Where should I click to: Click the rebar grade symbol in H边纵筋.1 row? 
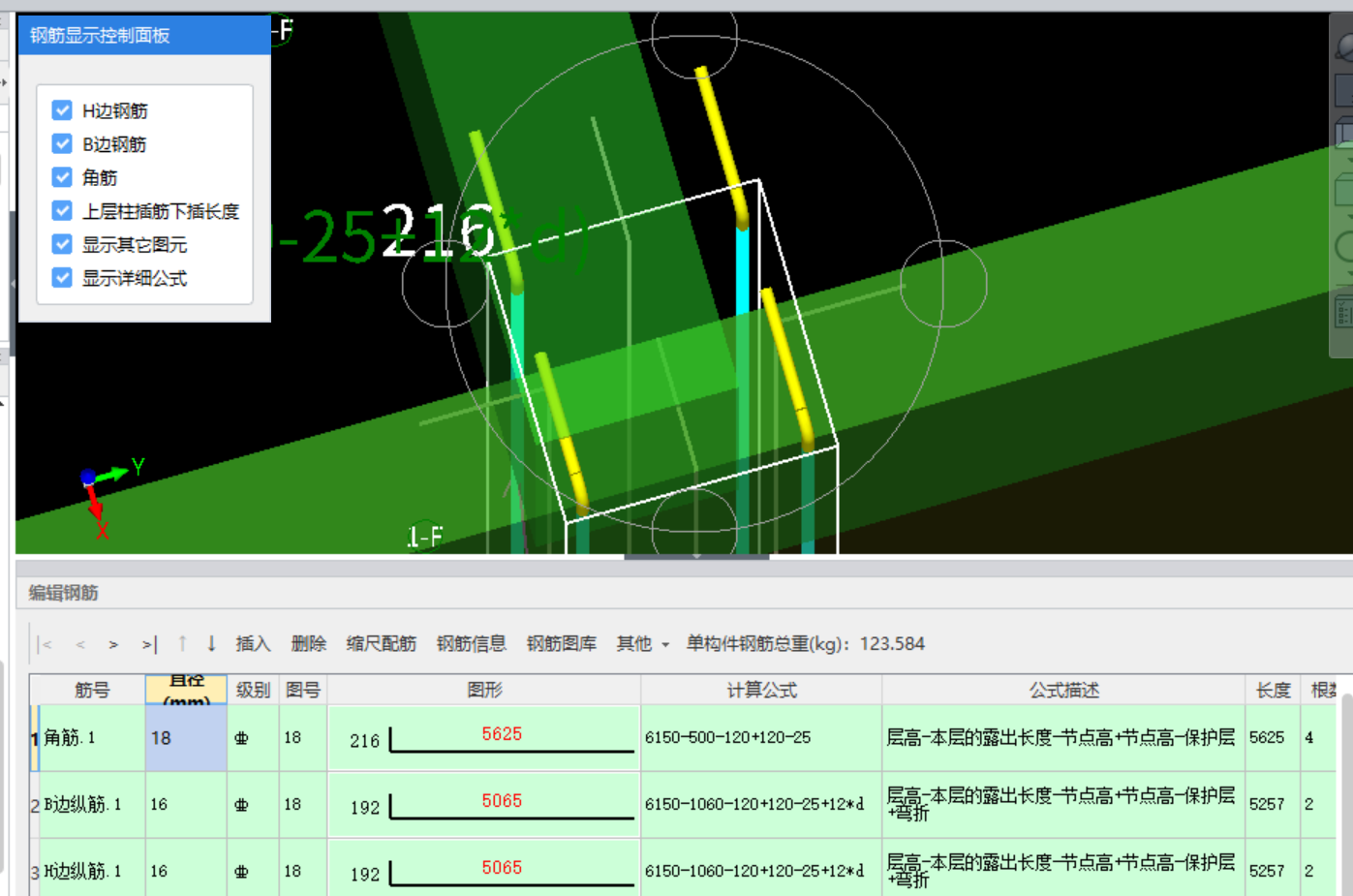[241, 872]
